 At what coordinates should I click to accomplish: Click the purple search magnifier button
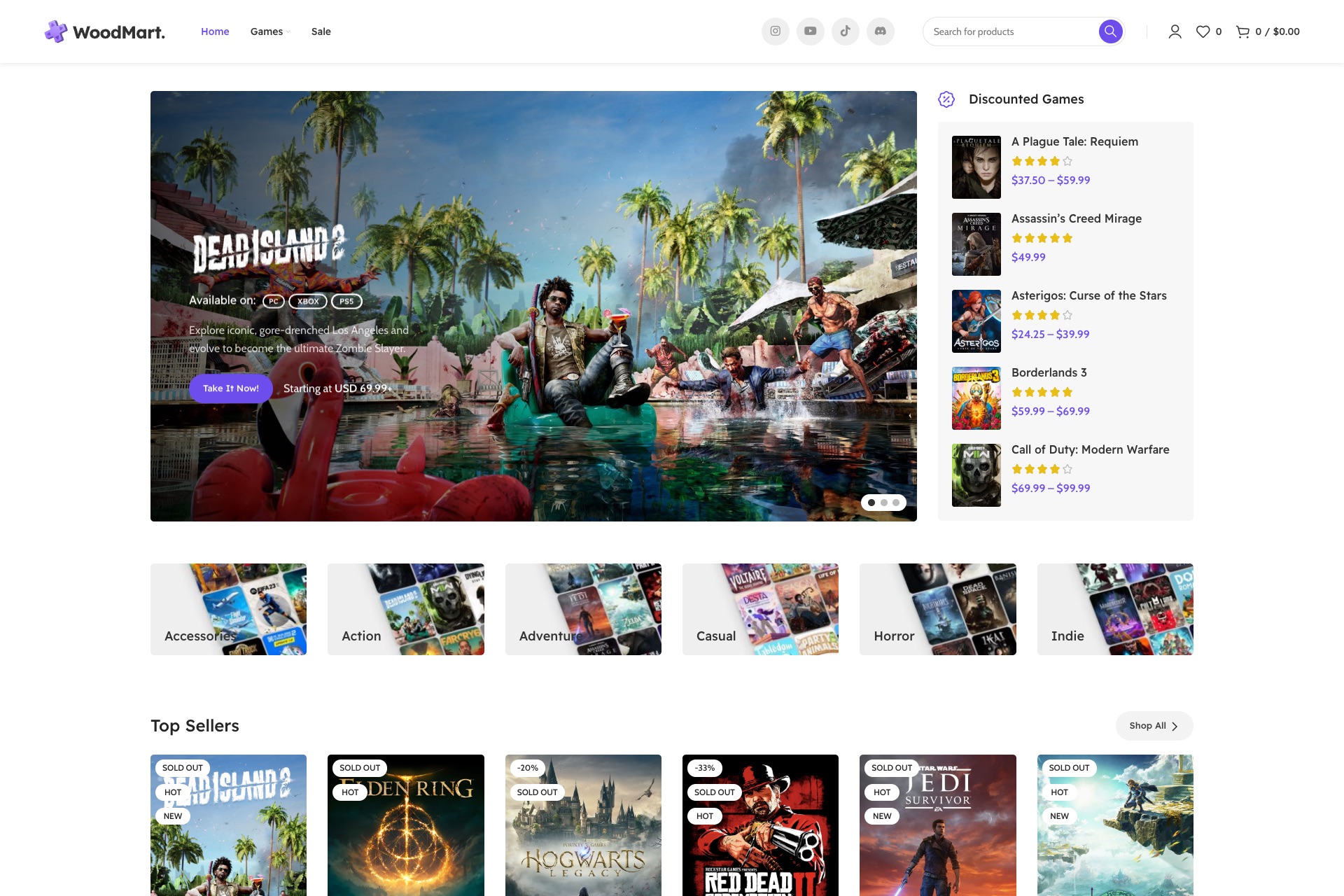[x=1110, y=31]
